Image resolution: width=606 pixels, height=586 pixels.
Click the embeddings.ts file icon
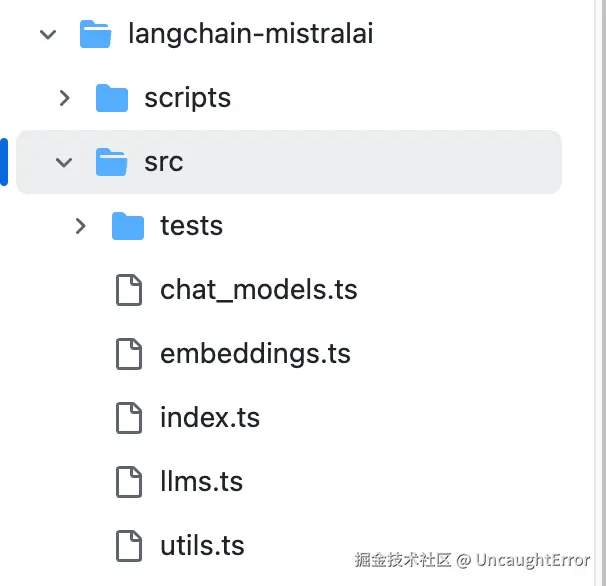pos(128,354)
